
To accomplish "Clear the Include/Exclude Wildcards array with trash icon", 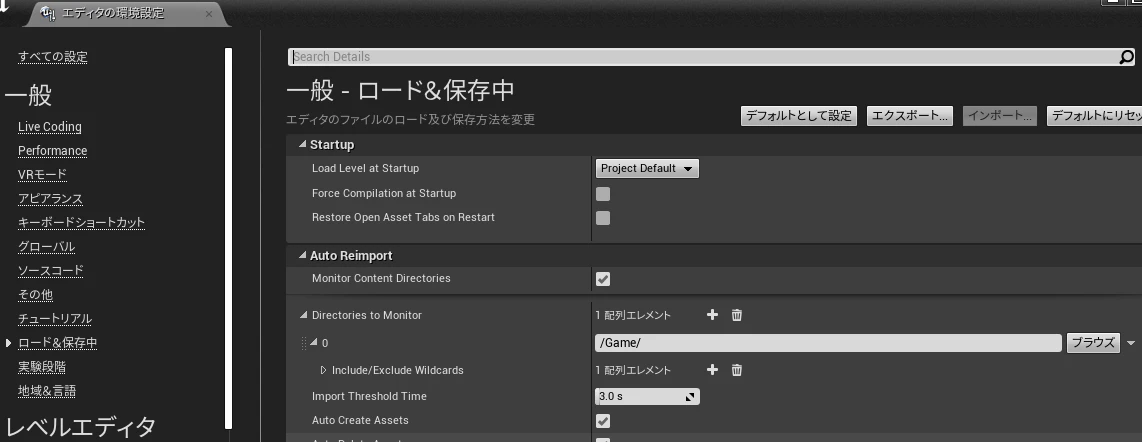I will [736, 370].
